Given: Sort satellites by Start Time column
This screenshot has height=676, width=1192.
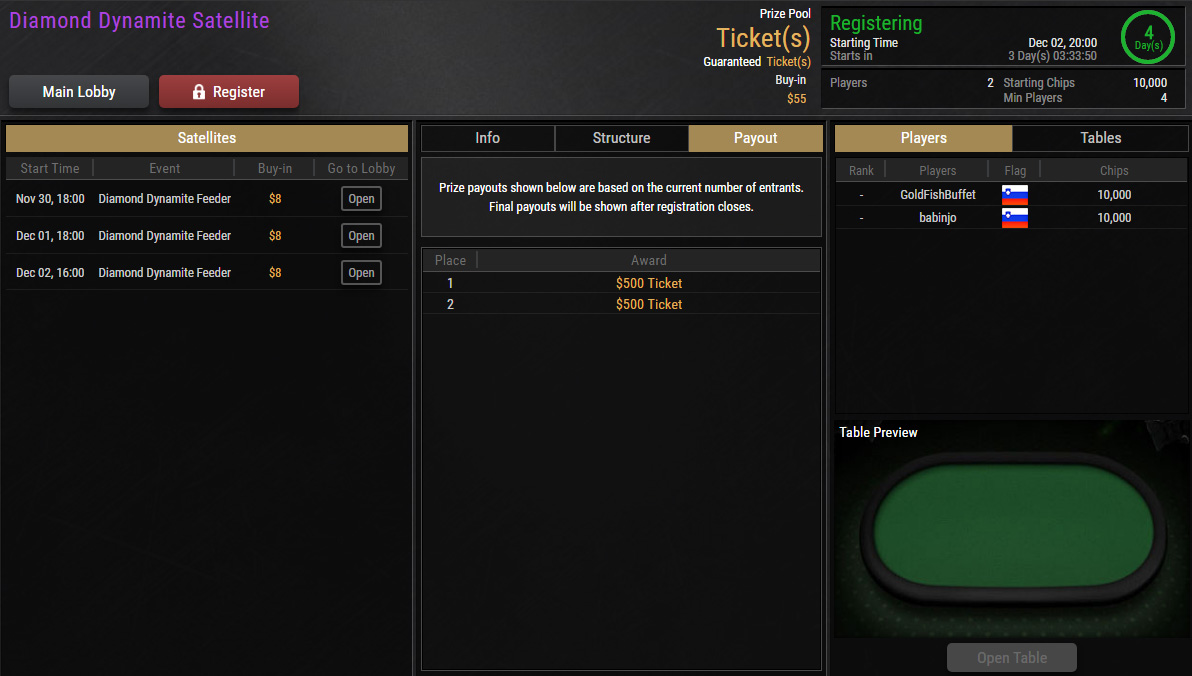Looking at the screenshot, I should (x=50, y=169).
